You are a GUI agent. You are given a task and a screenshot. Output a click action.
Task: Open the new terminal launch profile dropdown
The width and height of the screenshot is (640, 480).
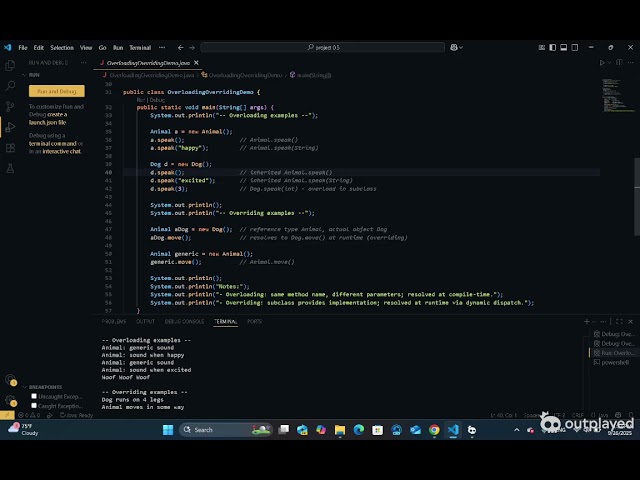(594, 322)
